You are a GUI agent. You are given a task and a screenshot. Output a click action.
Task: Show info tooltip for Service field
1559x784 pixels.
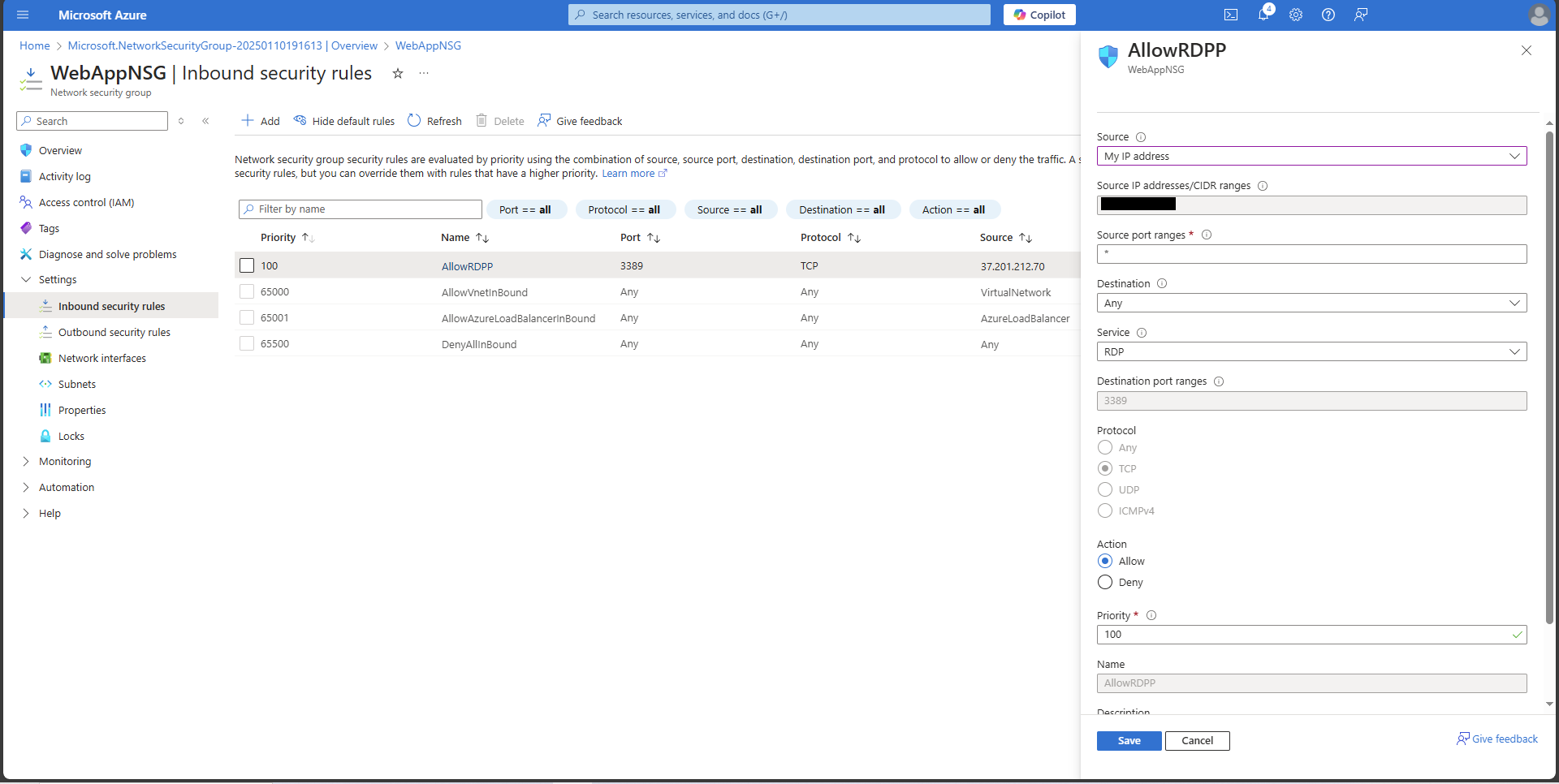(1142, 333)
